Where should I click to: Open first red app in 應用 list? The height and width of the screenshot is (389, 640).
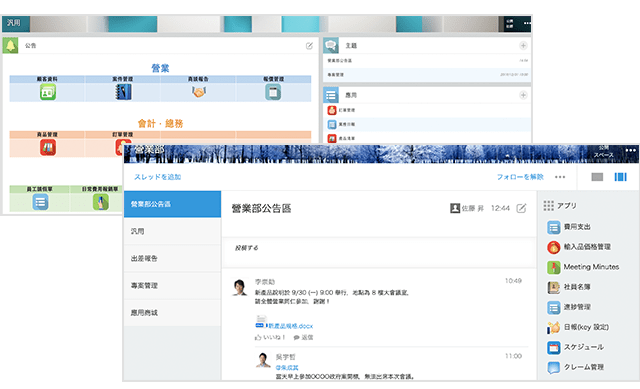[332, 110]
